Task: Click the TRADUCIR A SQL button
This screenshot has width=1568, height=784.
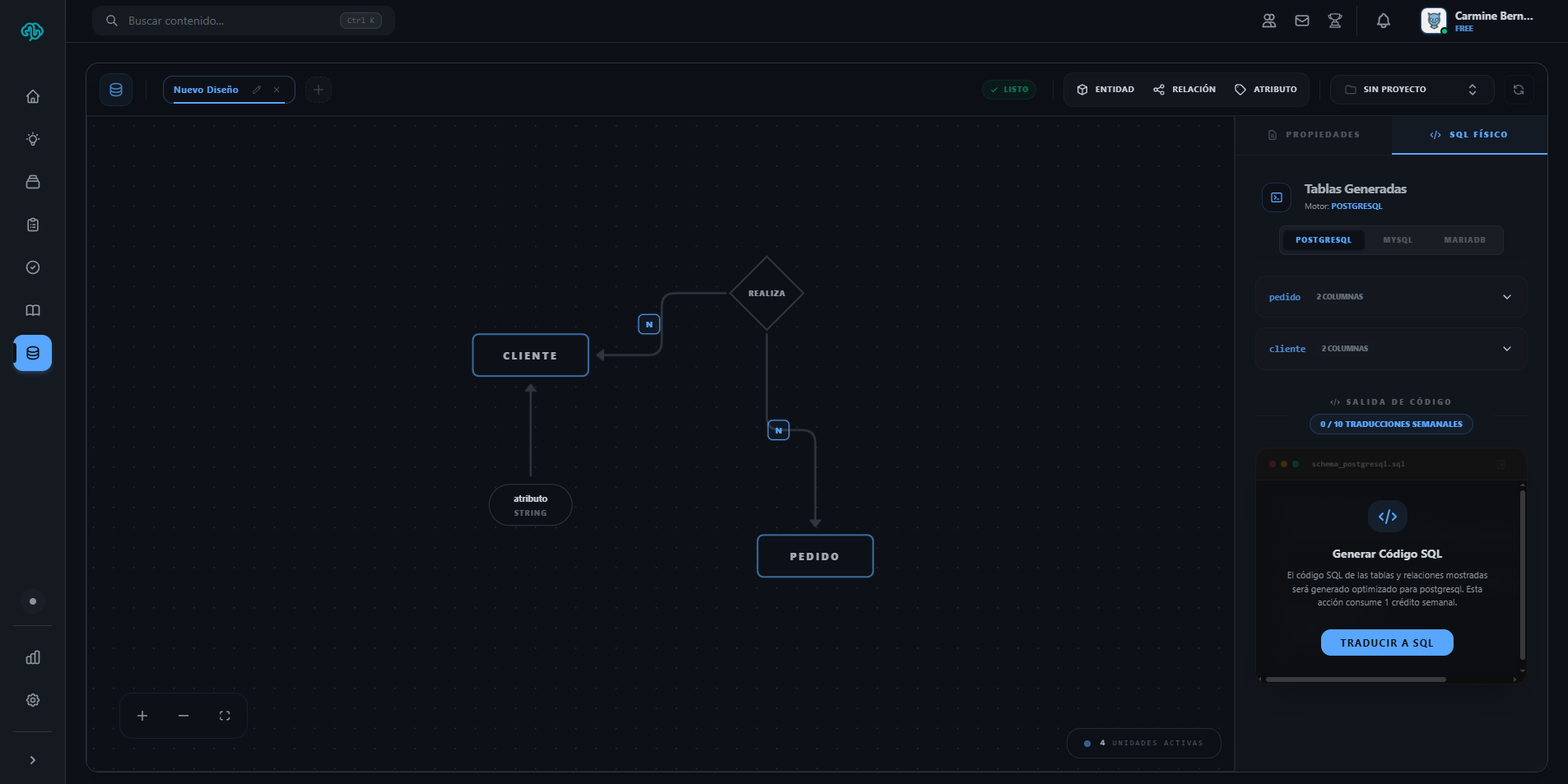Action: coord(1386,643)
